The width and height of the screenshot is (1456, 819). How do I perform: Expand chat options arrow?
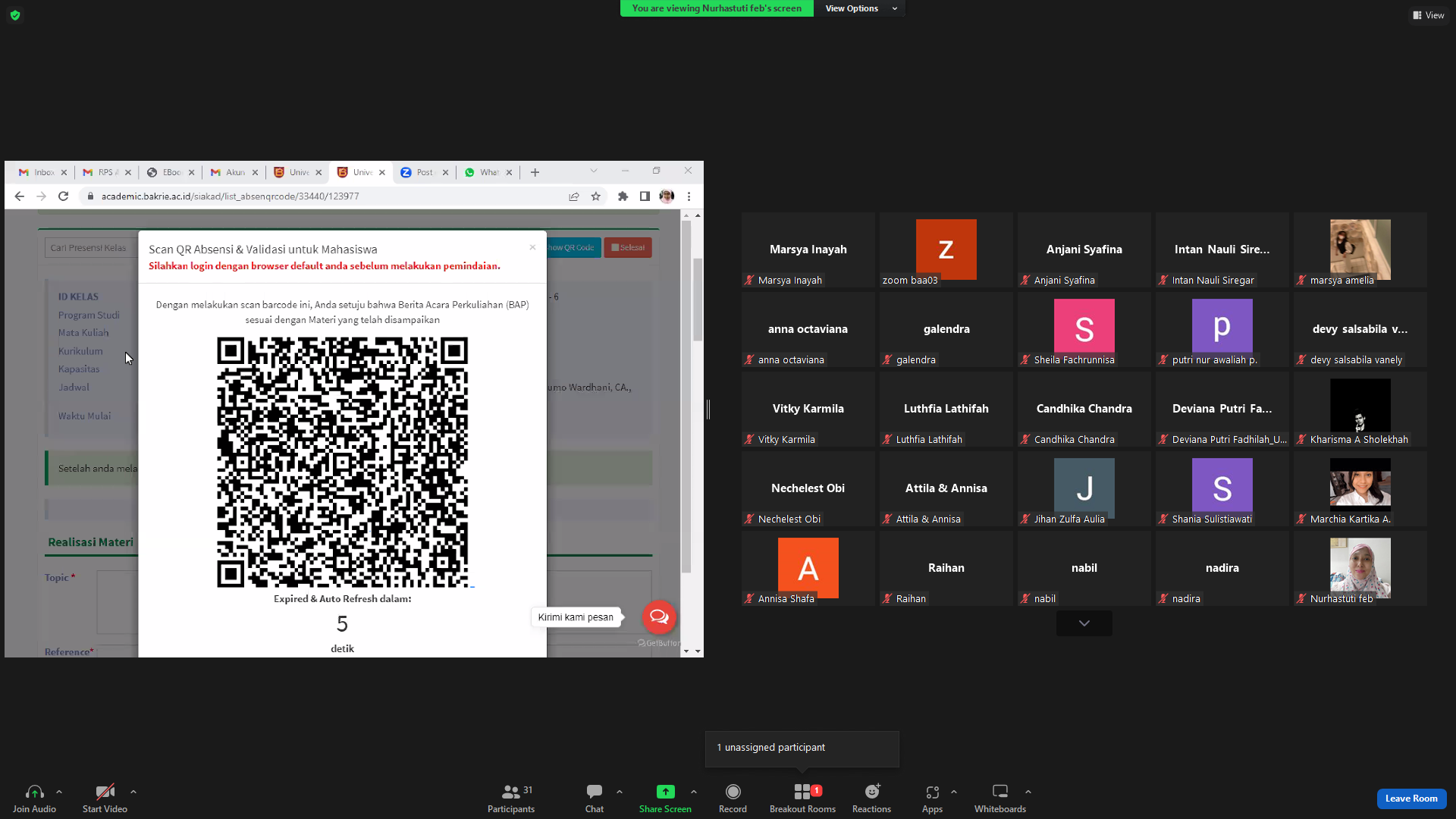pos(620,792)
